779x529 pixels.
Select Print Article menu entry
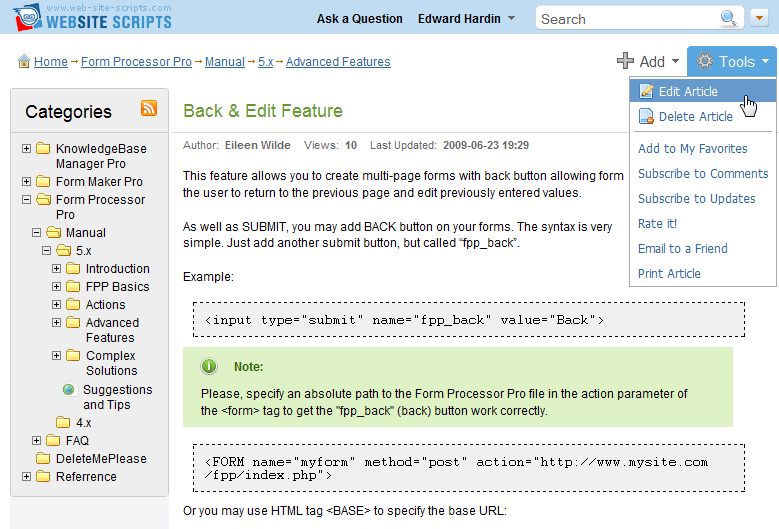669,273
